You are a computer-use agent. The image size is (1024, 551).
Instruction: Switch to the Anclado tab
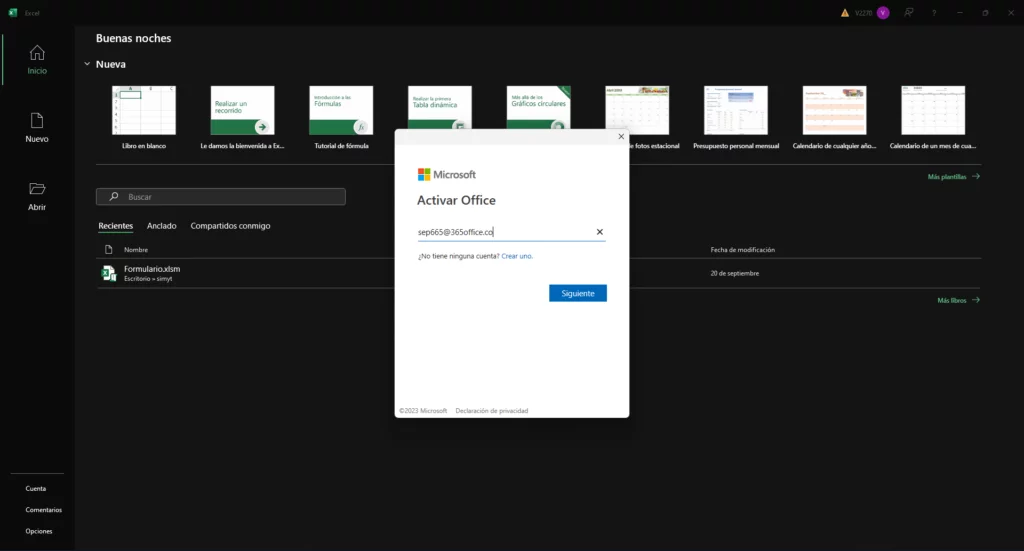(162, 226)
